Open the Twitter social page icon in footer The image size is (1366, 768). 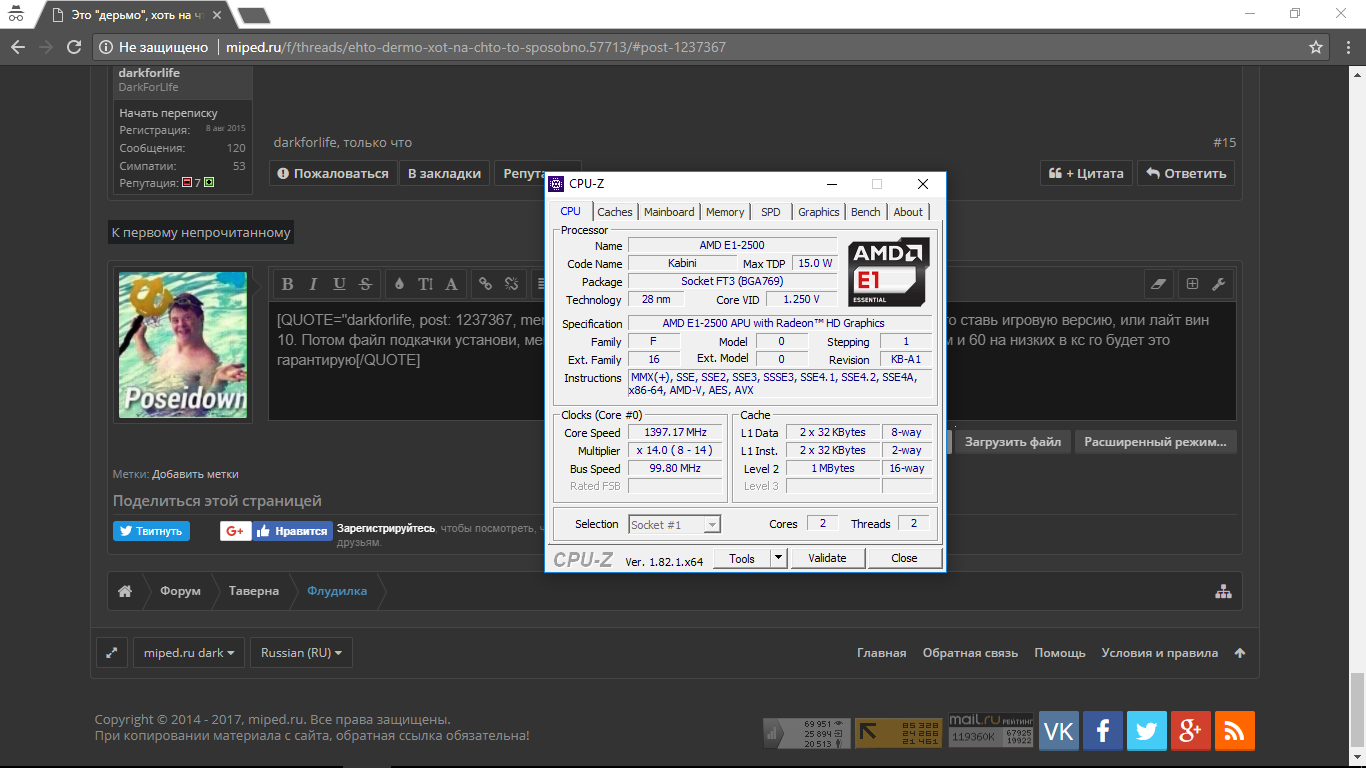pyautogui.click(x=1146, y=731)
